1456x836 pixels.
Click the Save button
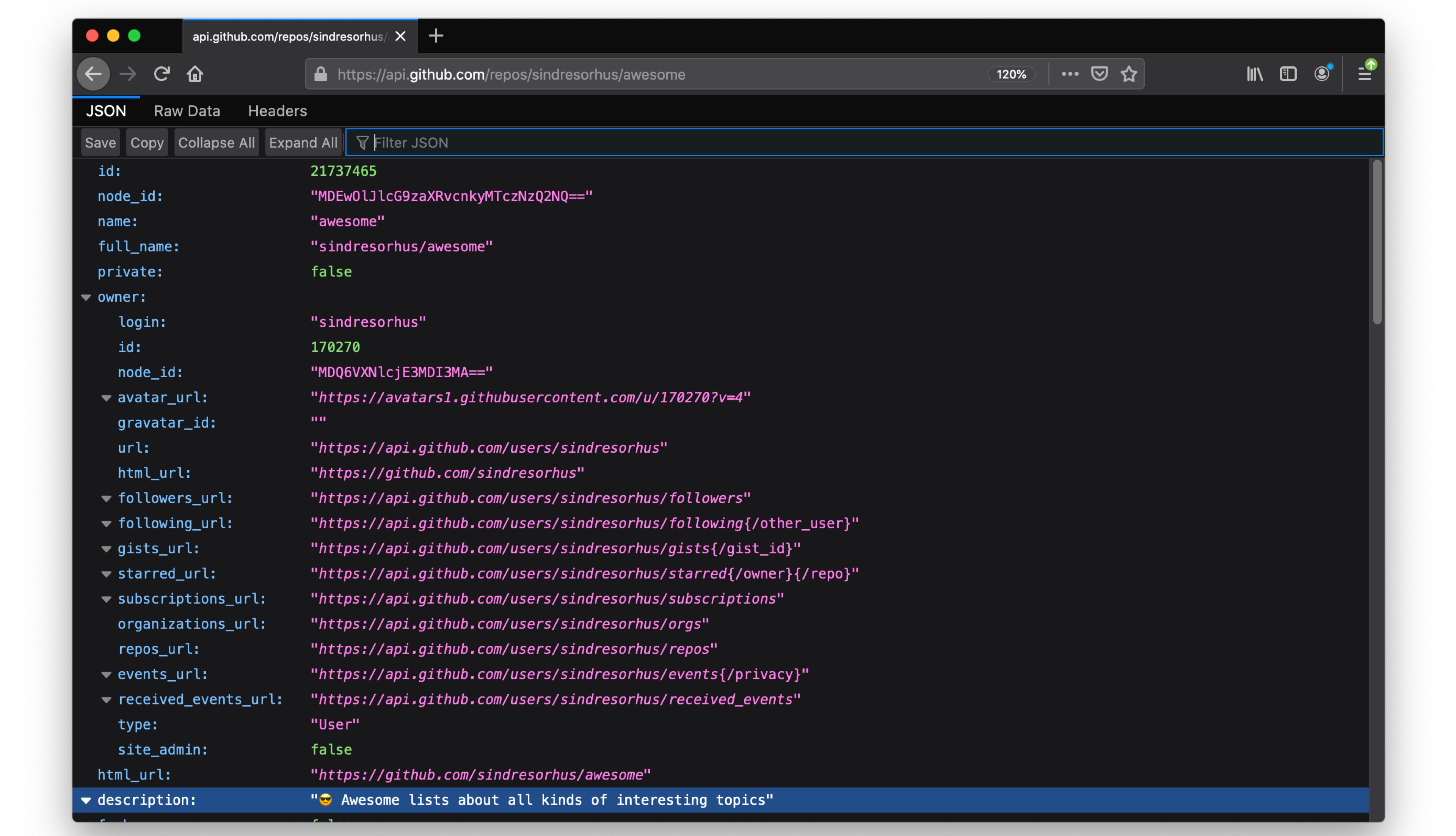pyautogui.click(x=100, y=143)
